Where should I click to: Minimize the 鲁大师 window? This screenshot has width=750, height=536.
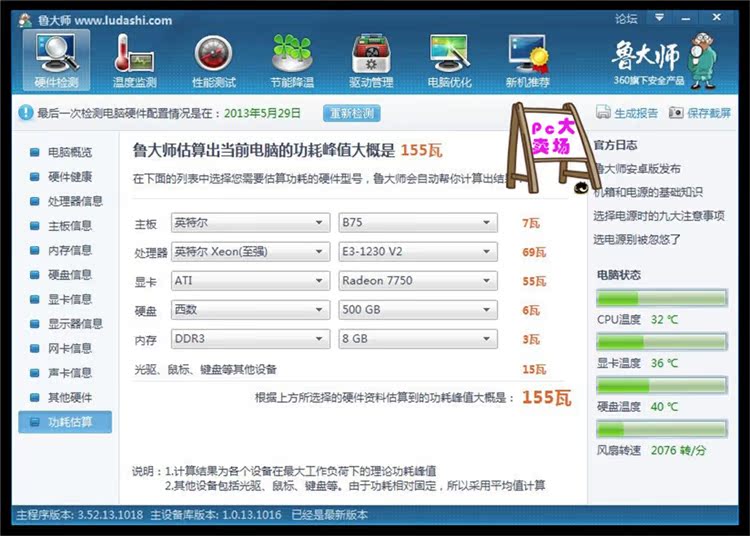685,18
